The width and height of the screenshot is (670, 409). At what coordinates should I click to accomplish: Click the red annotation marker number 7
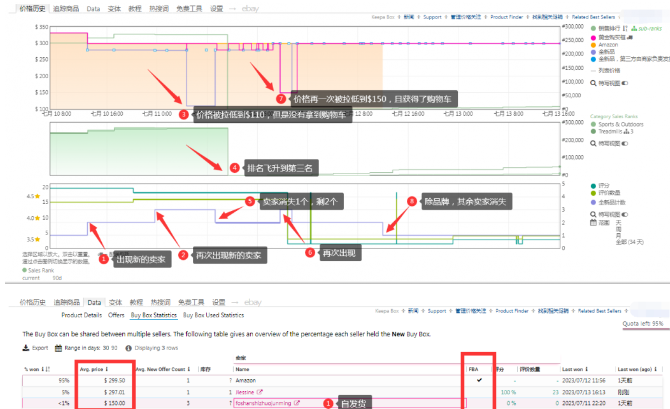click(x=279, y=99)
